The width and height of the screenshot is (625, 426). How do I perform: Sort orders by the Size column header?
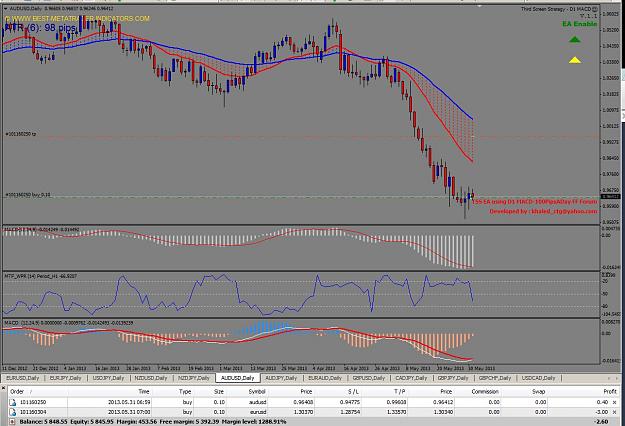tap(218, 392)
